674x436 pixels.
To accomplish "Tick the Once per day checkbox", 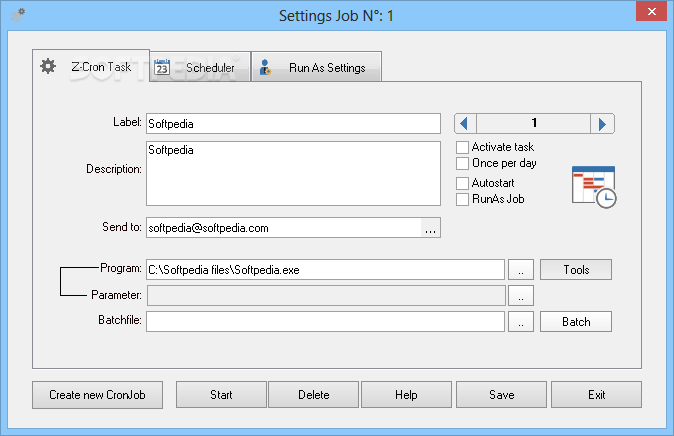I will click(463, 163).
